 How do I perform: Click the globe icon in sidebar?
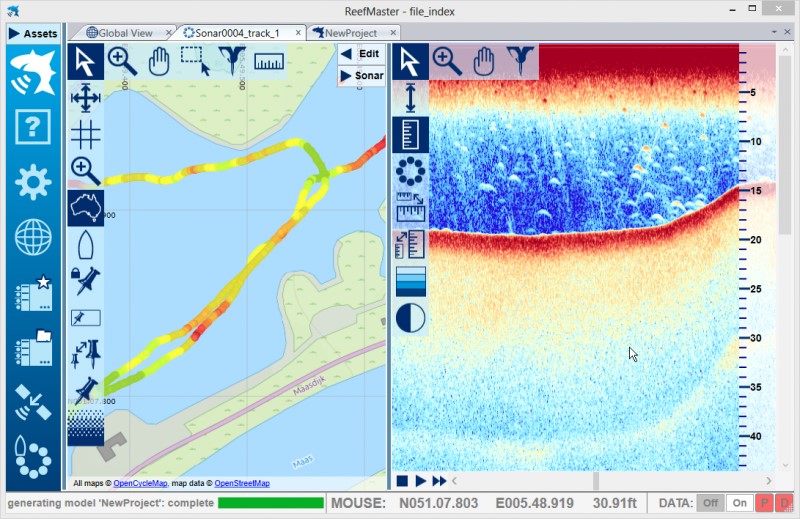33,238
